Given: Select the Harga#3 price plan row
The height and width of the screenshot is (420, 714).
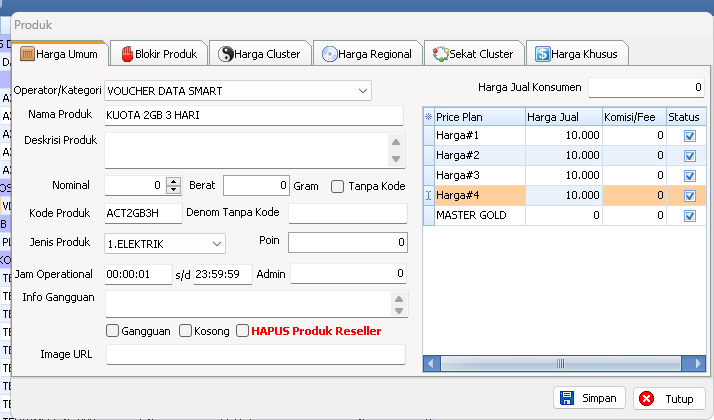Looking at the screenshot, I should coord(565,176).
